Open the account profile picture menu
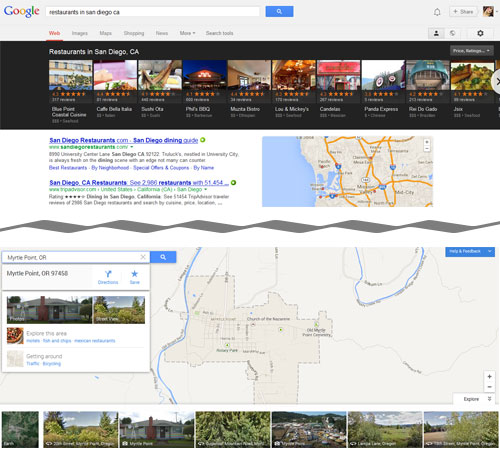This screenshot has height=450, width=500. point(488,12)
